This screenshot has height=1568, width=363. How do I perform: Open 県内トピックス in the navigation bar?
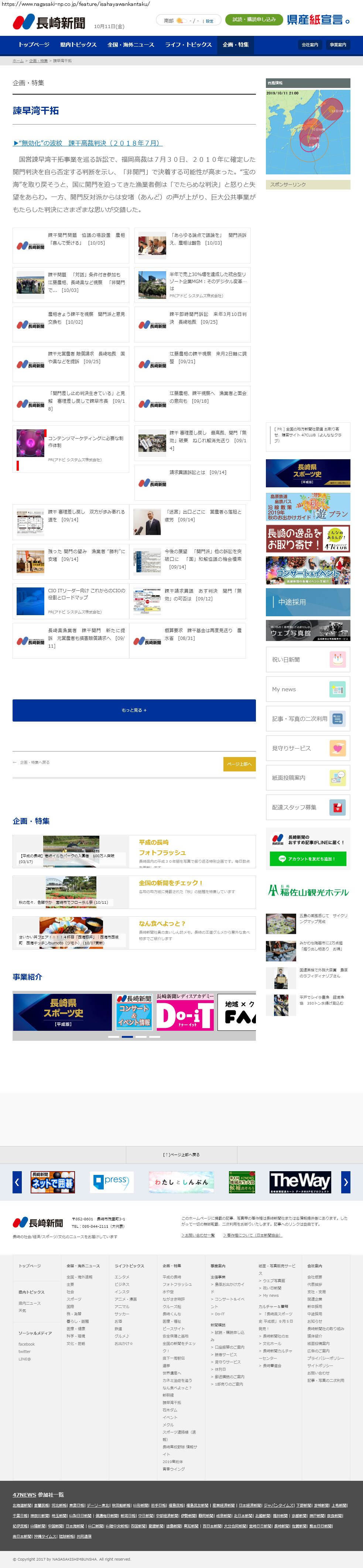(x=78, y=45)
